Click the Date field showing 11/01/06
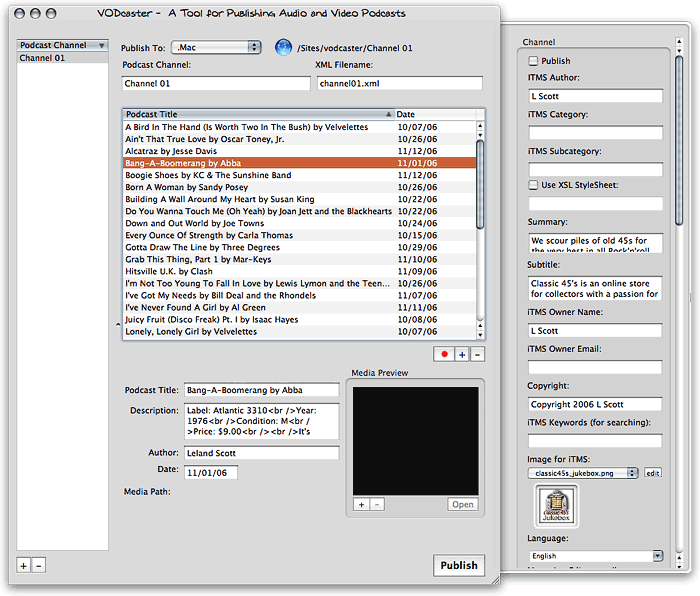700x596 pixels. [x=211, y=473]
